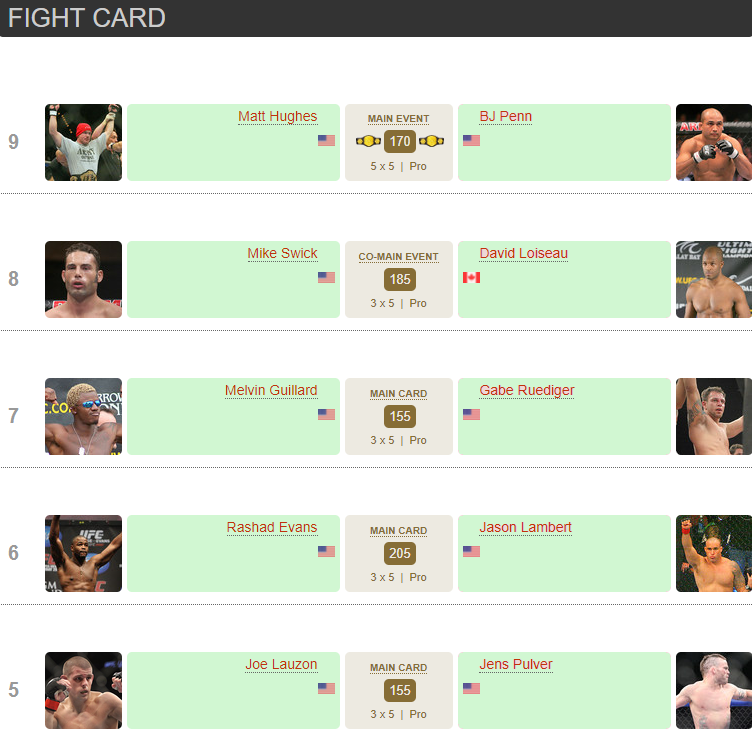752x736 pixels.
Task: Click Melvin Guillard's photo thumbnail
Action: [x=83, y=416]
